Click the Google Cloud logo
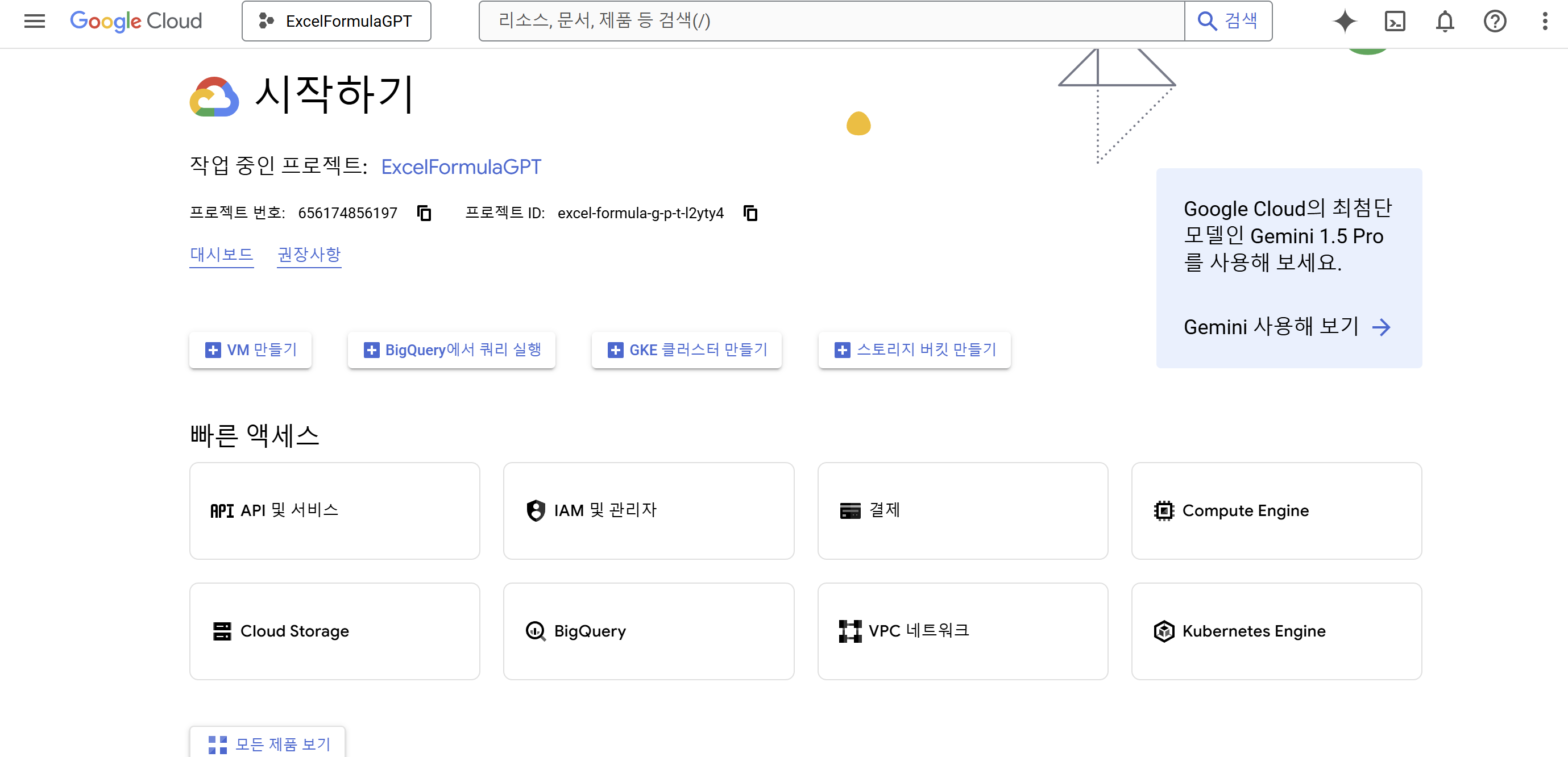1568x757 pixels. point(136,20)
